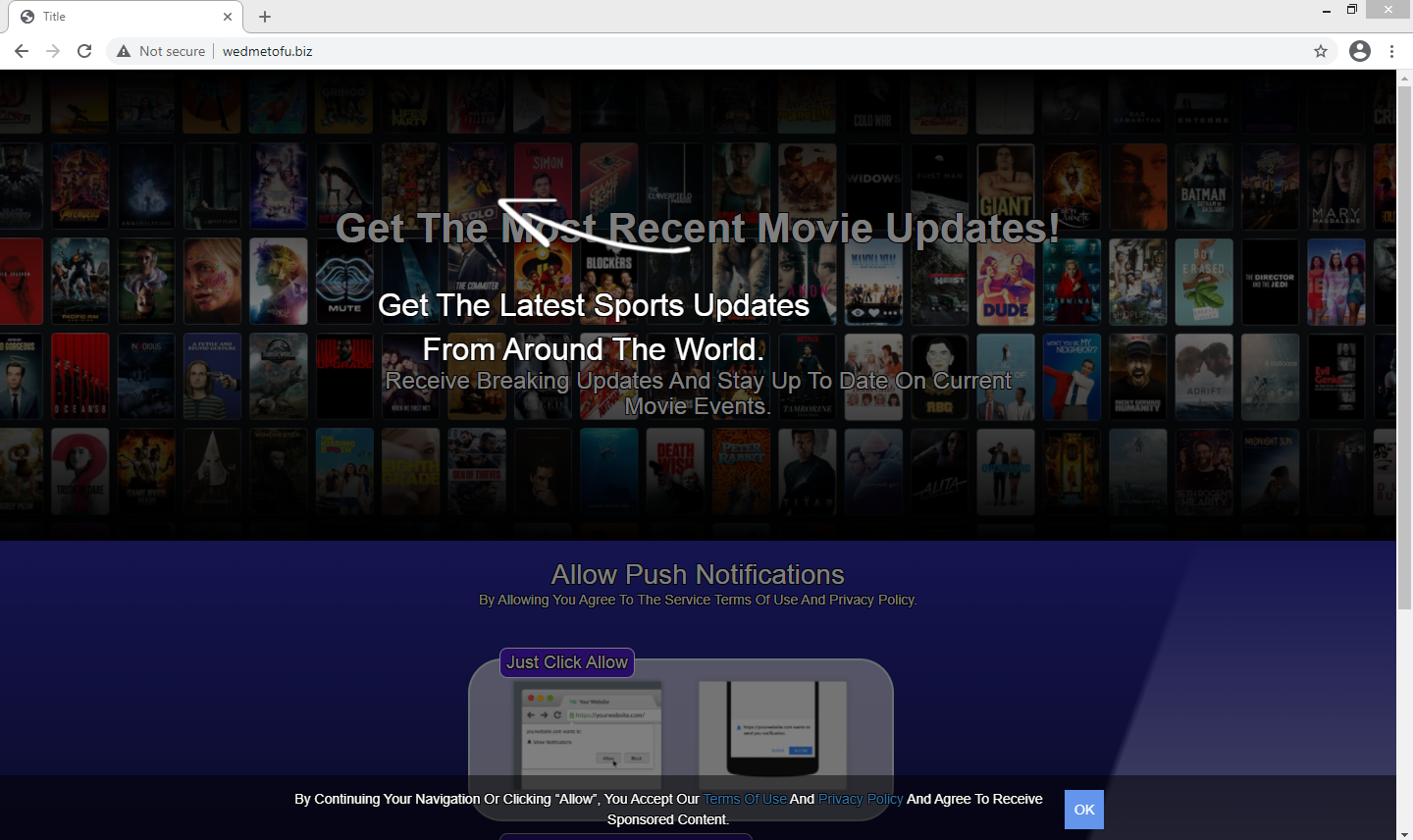Click 'Get The Latest Sports Updates' text

pos(594,305)
